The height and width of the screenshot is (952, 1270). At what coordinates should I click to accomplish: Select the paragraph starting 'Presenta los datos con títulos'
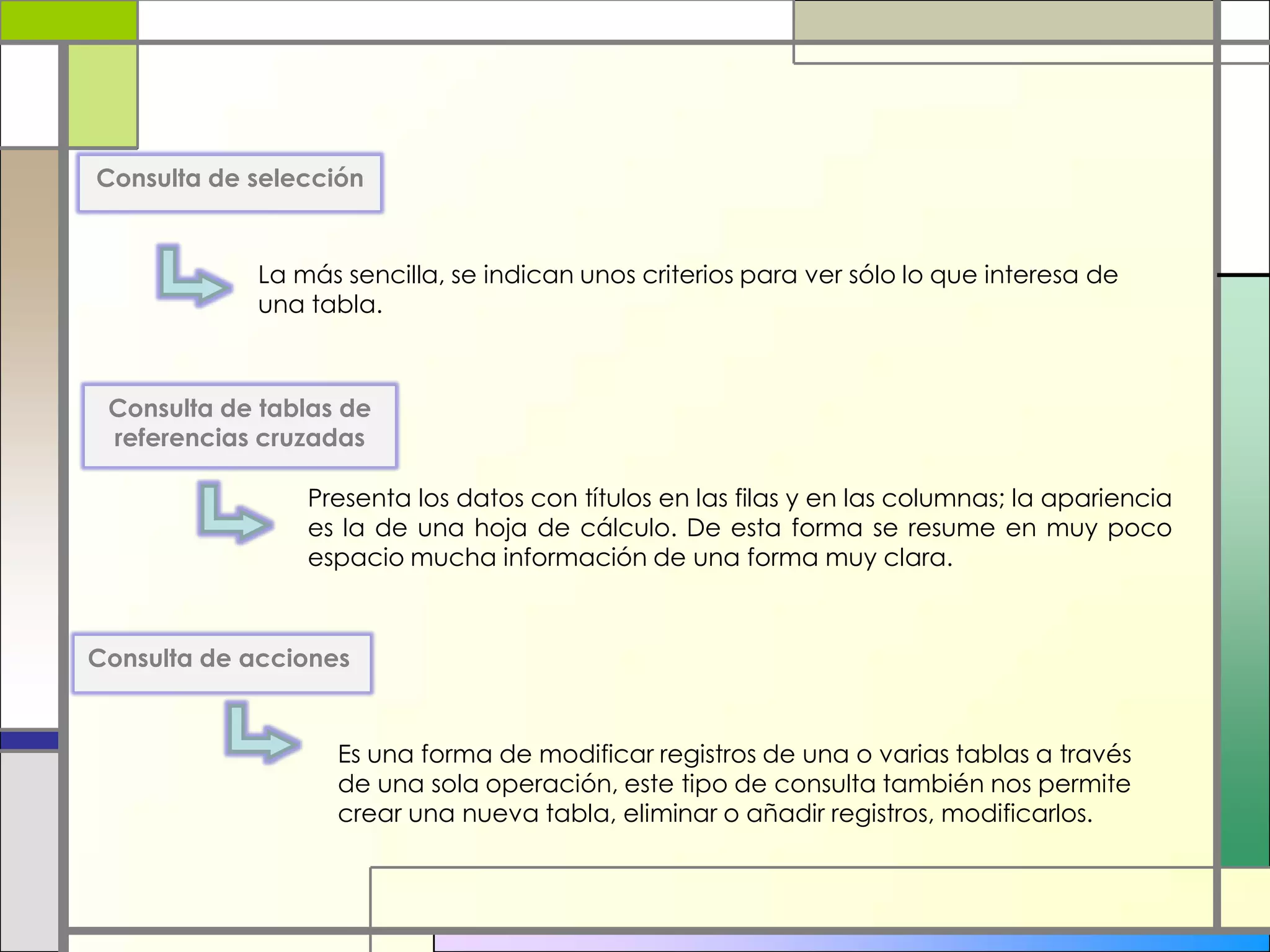click(740, 527)
